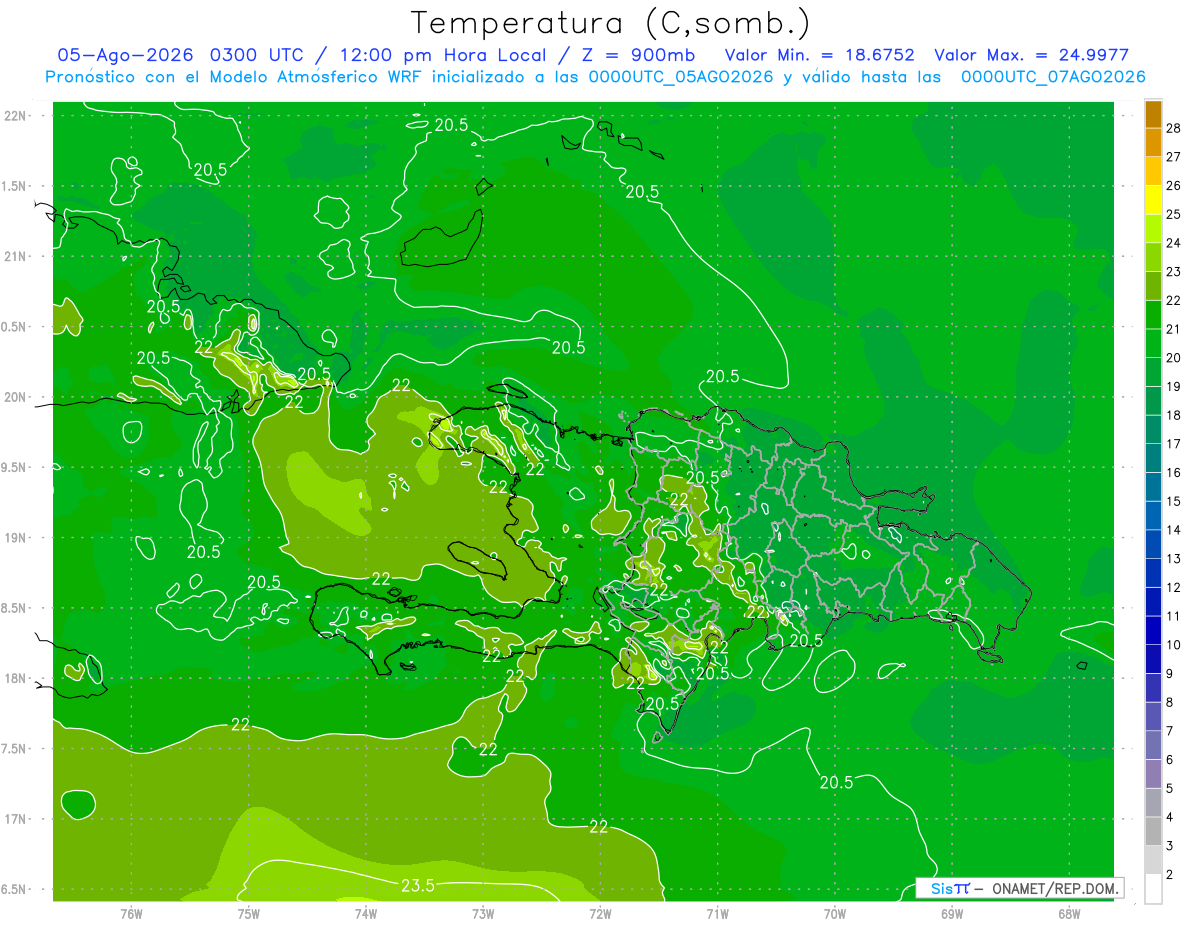Click the color scale label "10"

tap(1174, 645)
